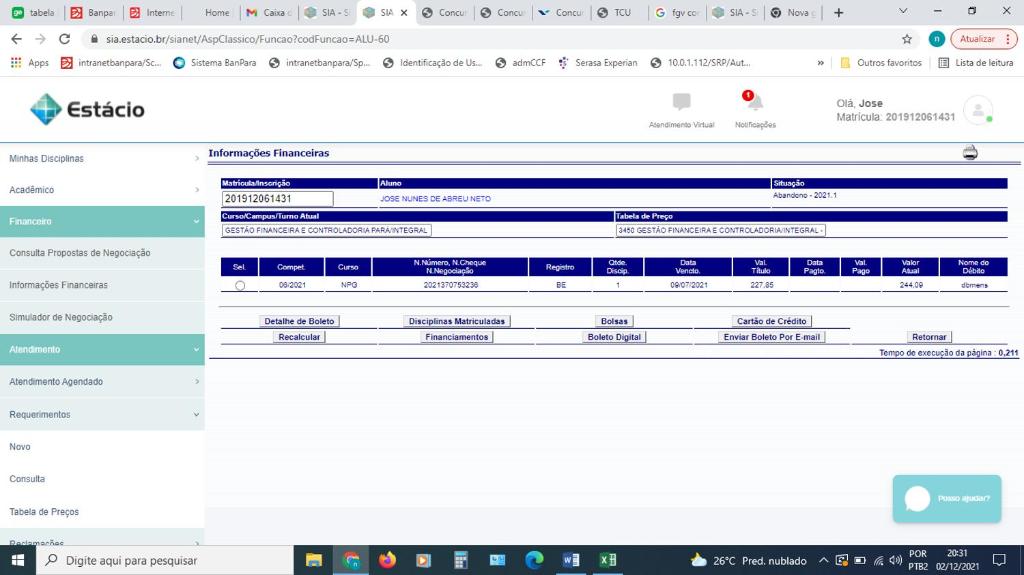Viewport: 1024px width, 575px height.
Task: Open Excel from the taskbar
Action: click(x=607, y=560)
